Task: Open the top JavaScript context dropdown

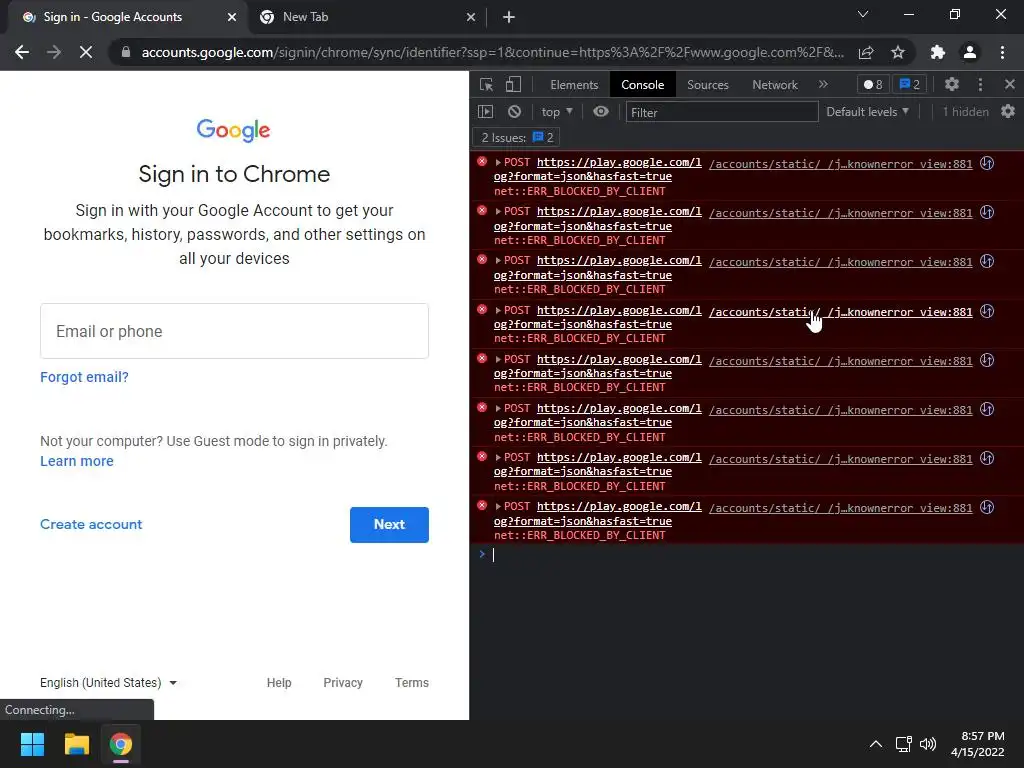Action: (x=556, y=112)
